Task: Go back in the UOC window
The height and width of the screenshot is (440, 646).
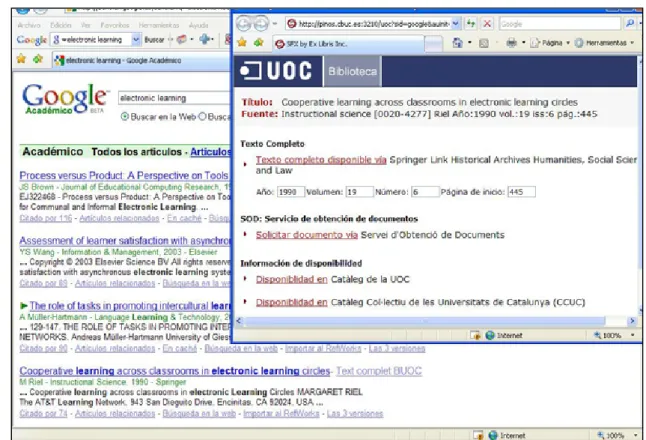Action: tap(243, 24)
